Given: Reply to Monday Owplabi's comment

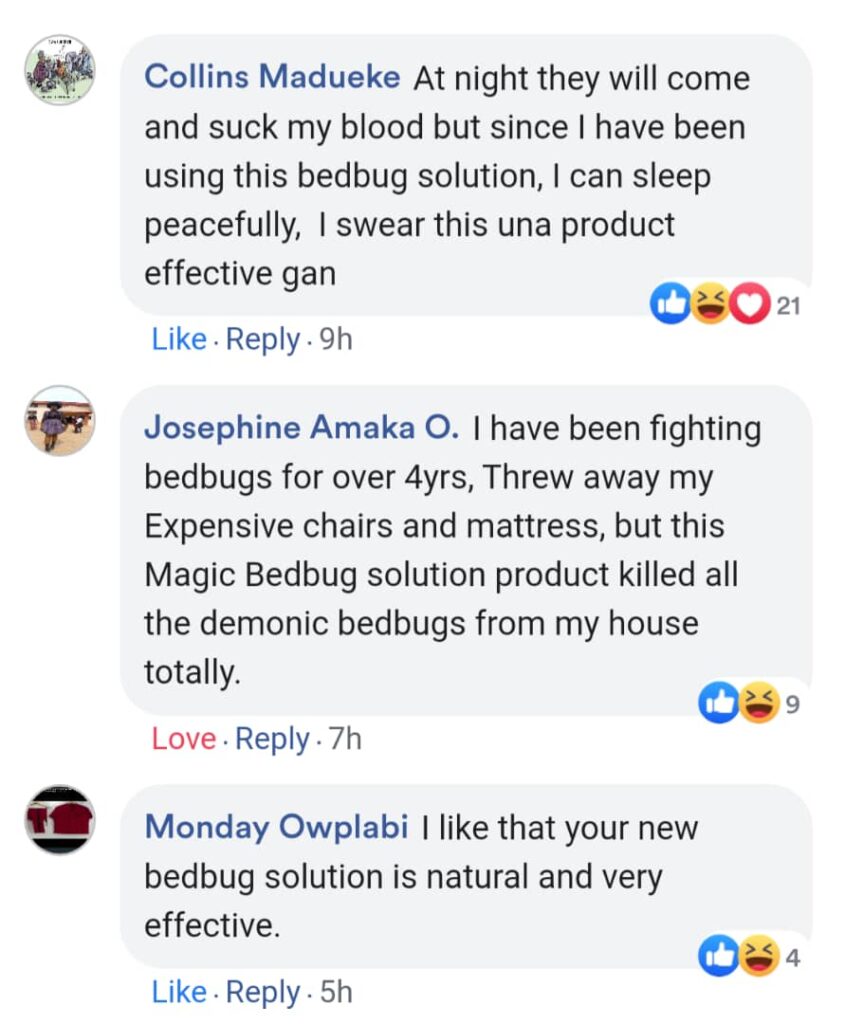Looking at the screenshot, I should click(263, 992).
